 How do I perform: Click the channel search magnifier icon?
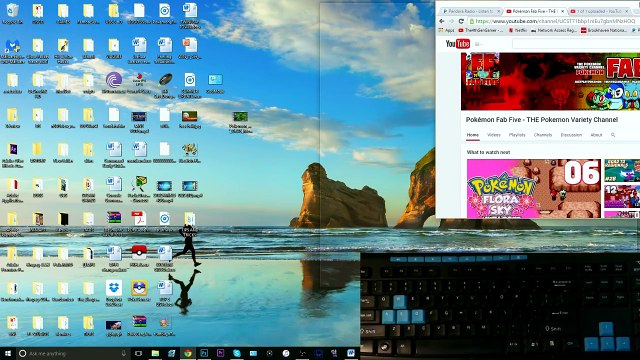pos(613,135)
